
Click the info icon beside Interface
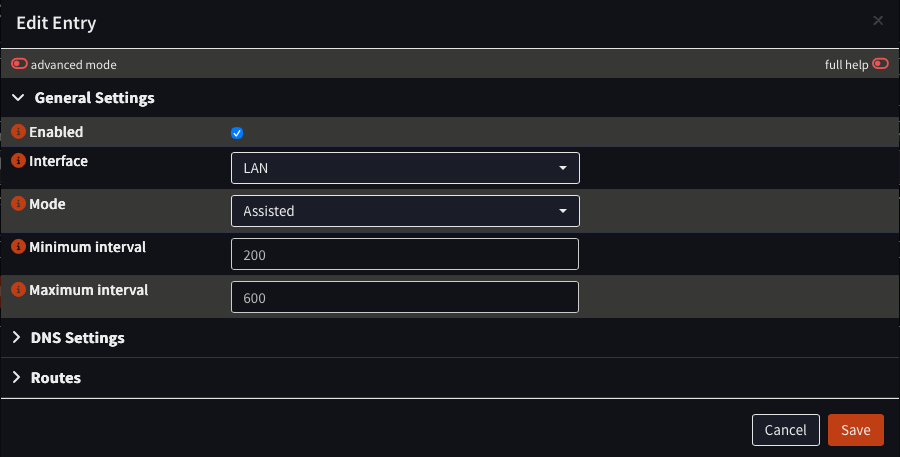tap(17, 160)
